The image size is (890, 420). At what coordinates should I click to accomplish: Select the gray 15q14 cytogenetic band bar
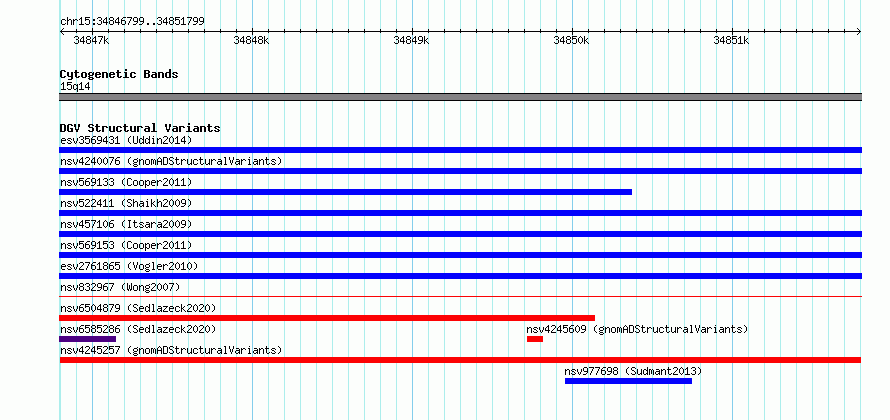pos(460,97)
